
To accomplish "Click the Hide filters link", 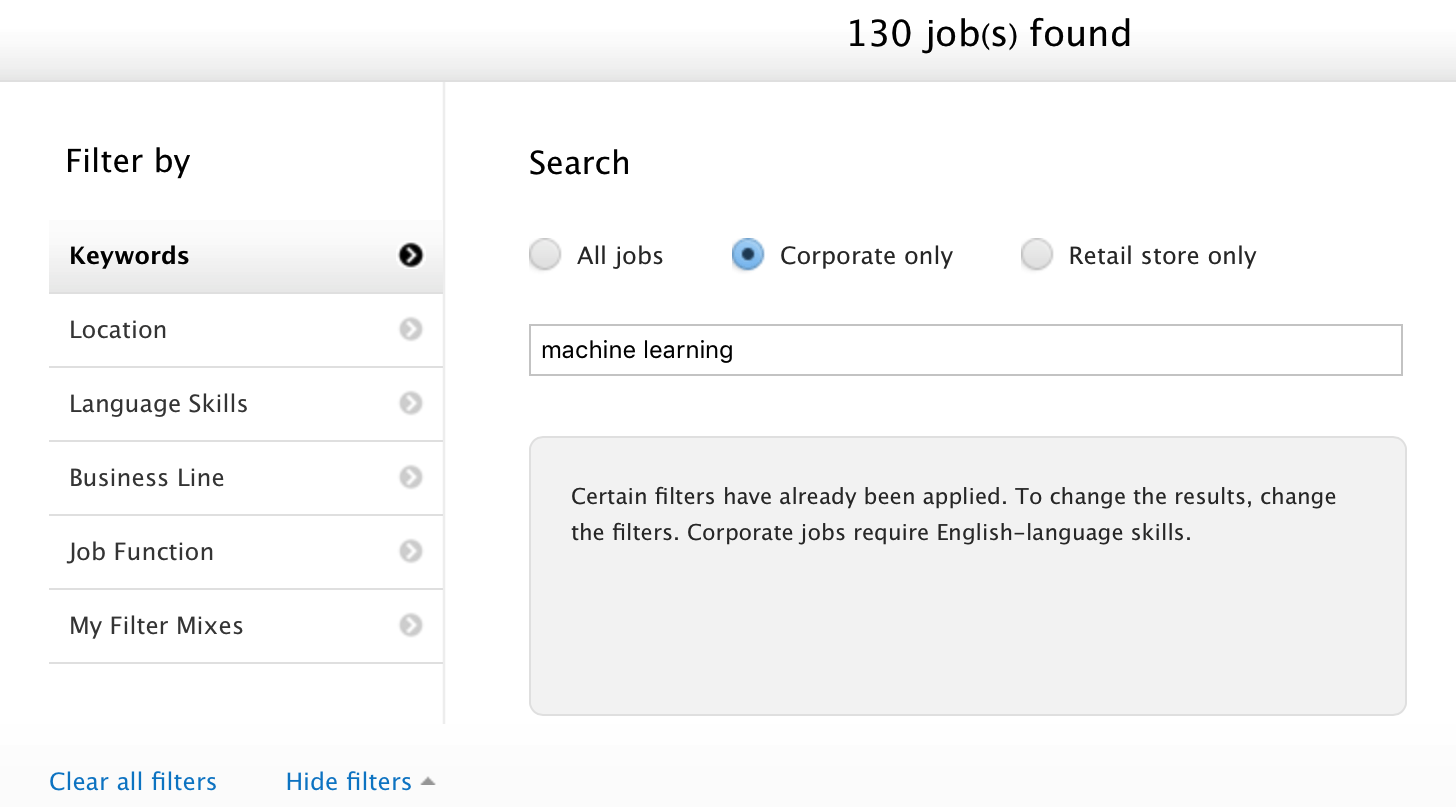I will click(348, 781).
